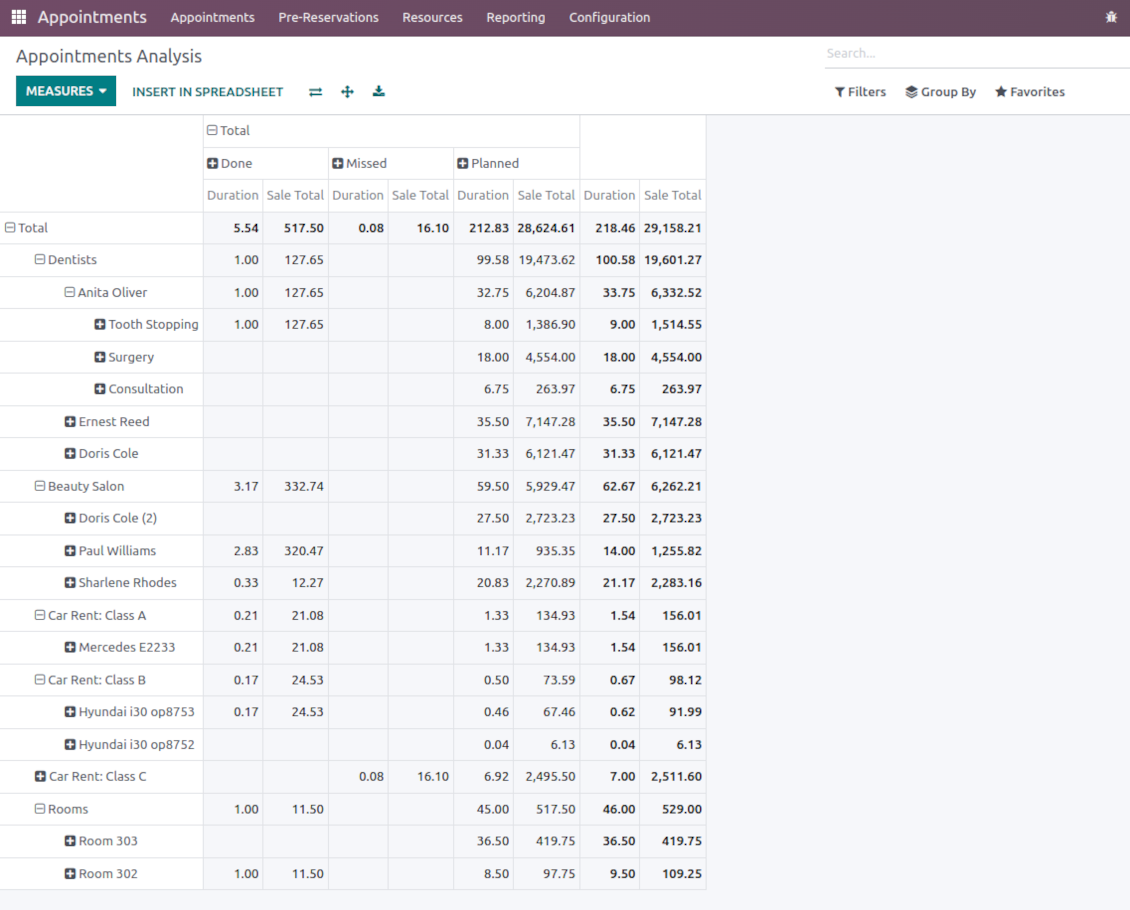Click the 16.10 Class C missed cell
This screenshot has width=1130, height=910.
coord(420,776)
